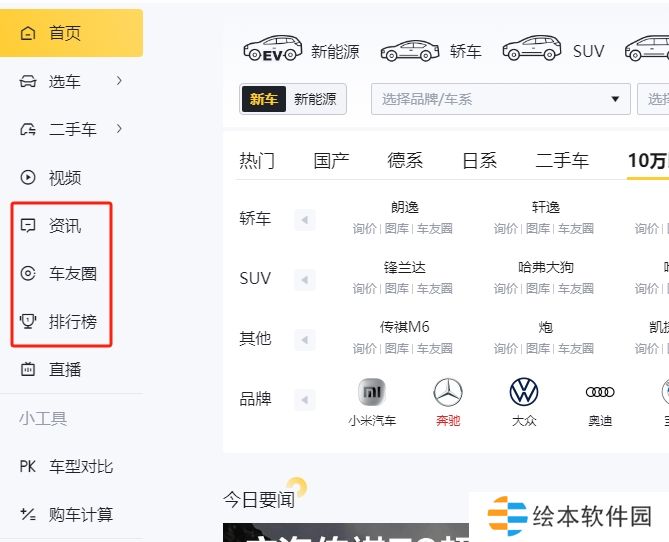Screen dimensions: 669x542
Task: Expand the 选车 submenu chevron
Action: (x=119, y=80)
